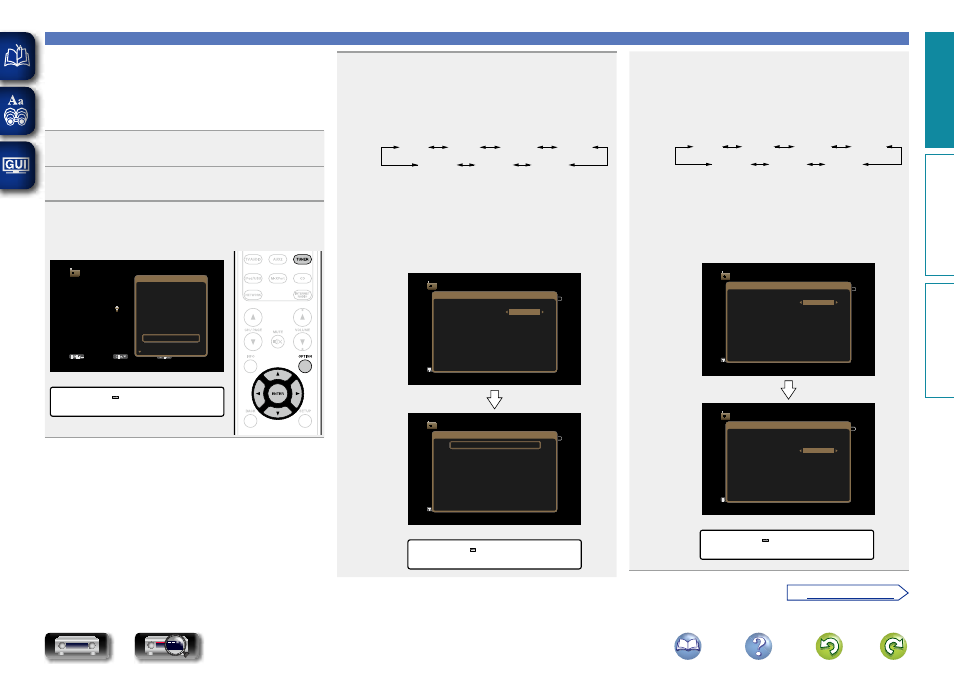Click the round blue open-book icon
This screenshot has height=674, width=954.
pyautogui.click(x=688, y=646)
